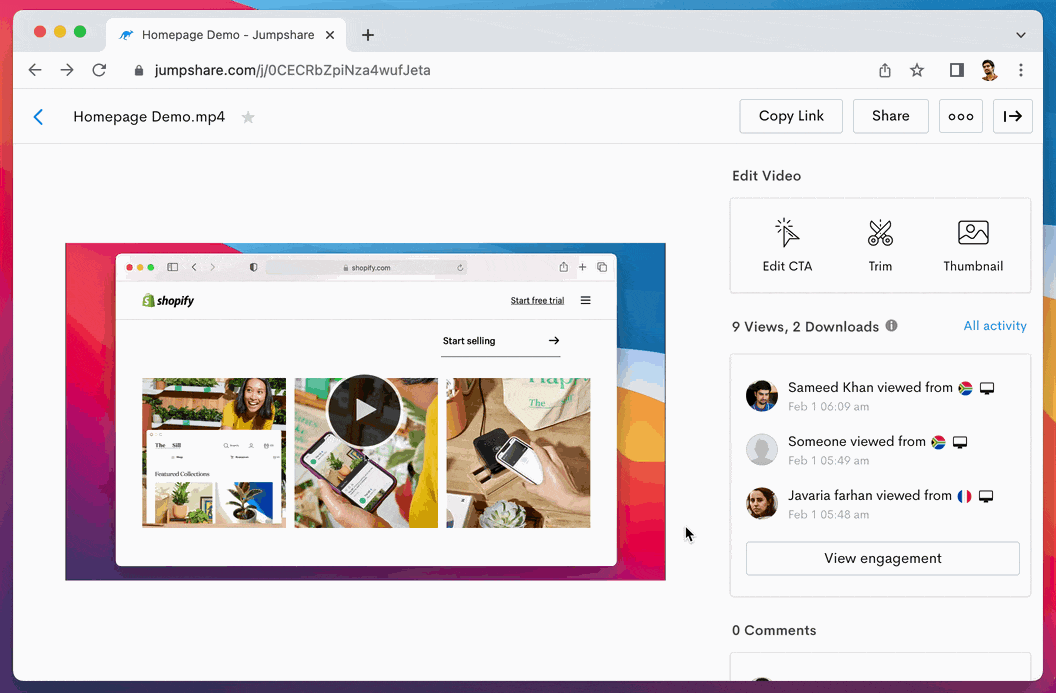Bookmark this page in Chrome

917,70
